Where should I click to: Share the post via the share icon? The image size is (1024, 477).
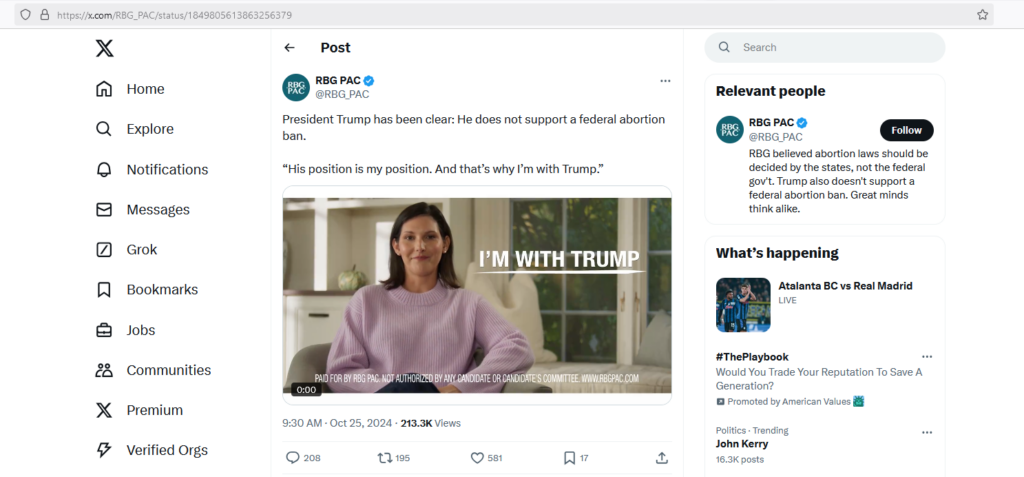[661, 457]
